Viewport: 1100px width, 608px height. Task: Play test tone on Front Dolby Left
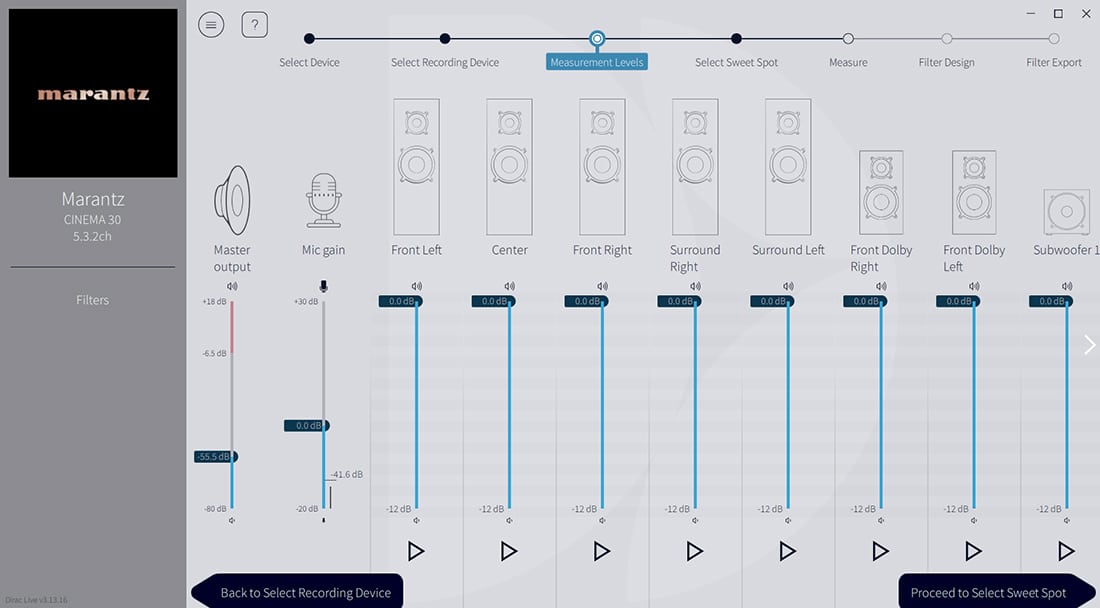click(x=973, y=551)
